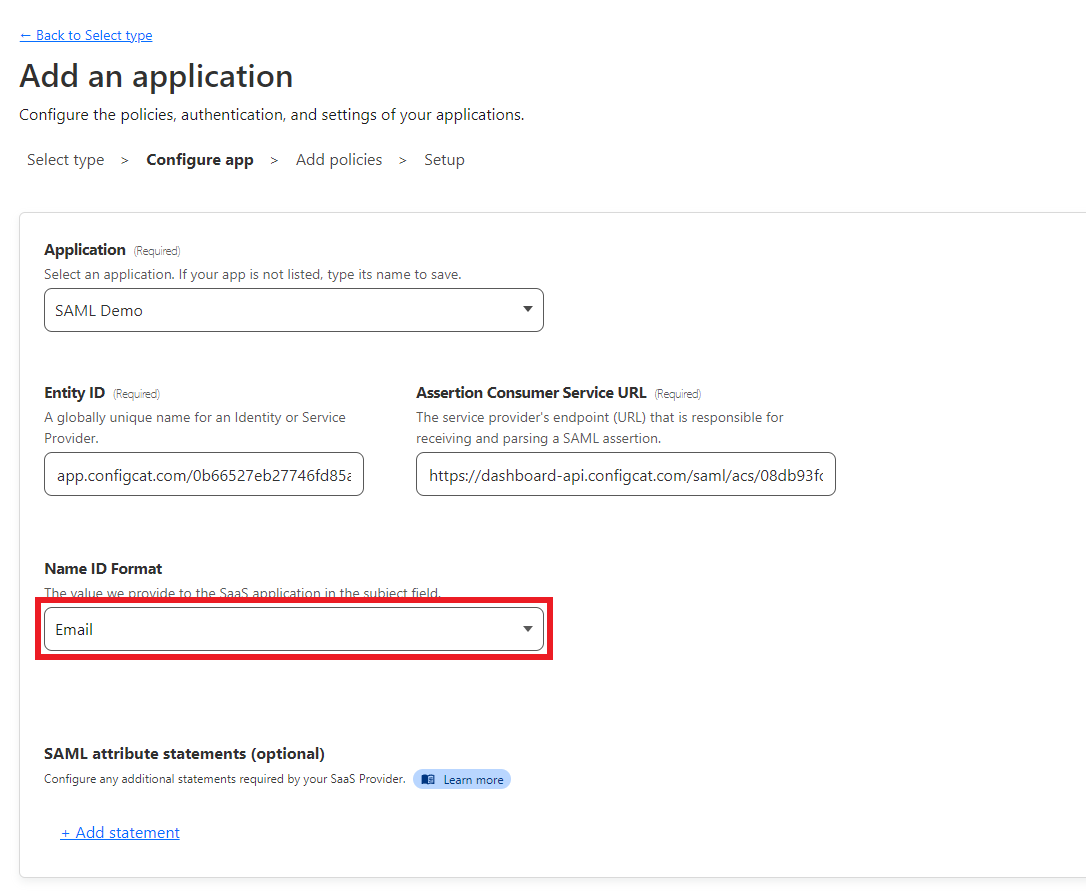The width and height of the screenshot is (1086, 896).
Task: Click the Application dropdown arrow icon
Action: point(527,310)
